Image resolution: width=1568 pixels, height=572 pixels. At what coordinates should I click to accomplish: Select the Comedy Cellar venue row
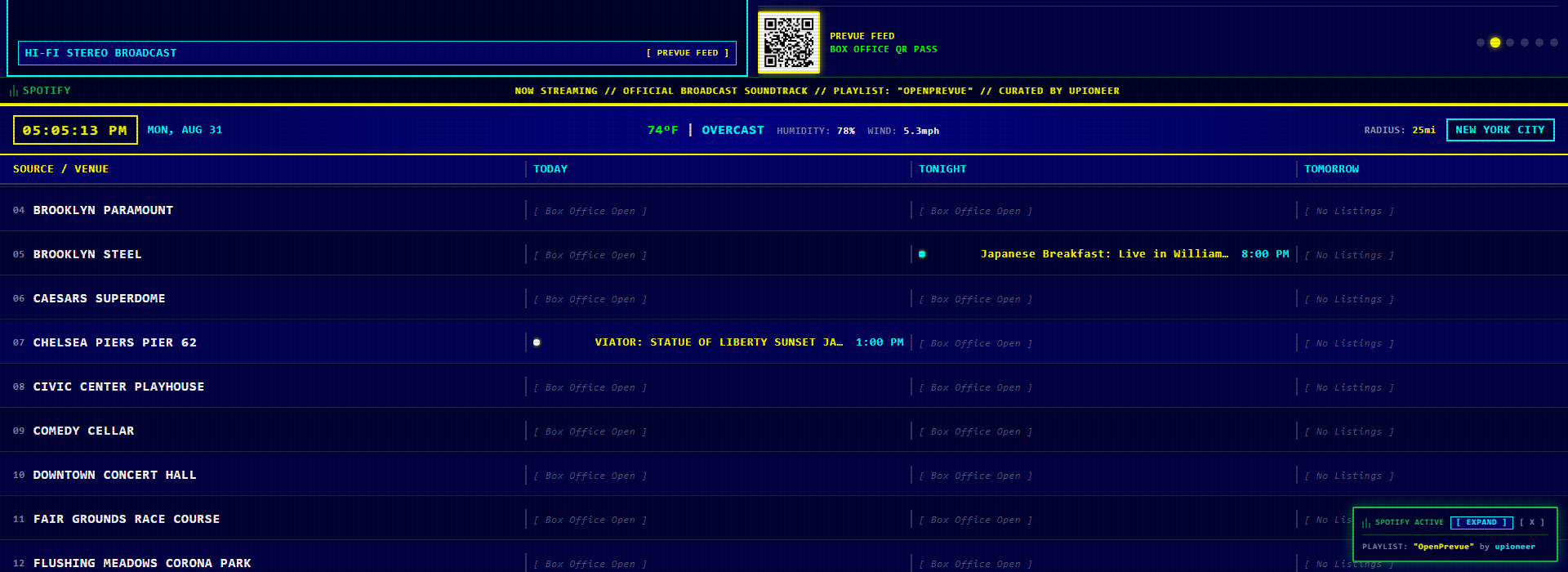784,431
